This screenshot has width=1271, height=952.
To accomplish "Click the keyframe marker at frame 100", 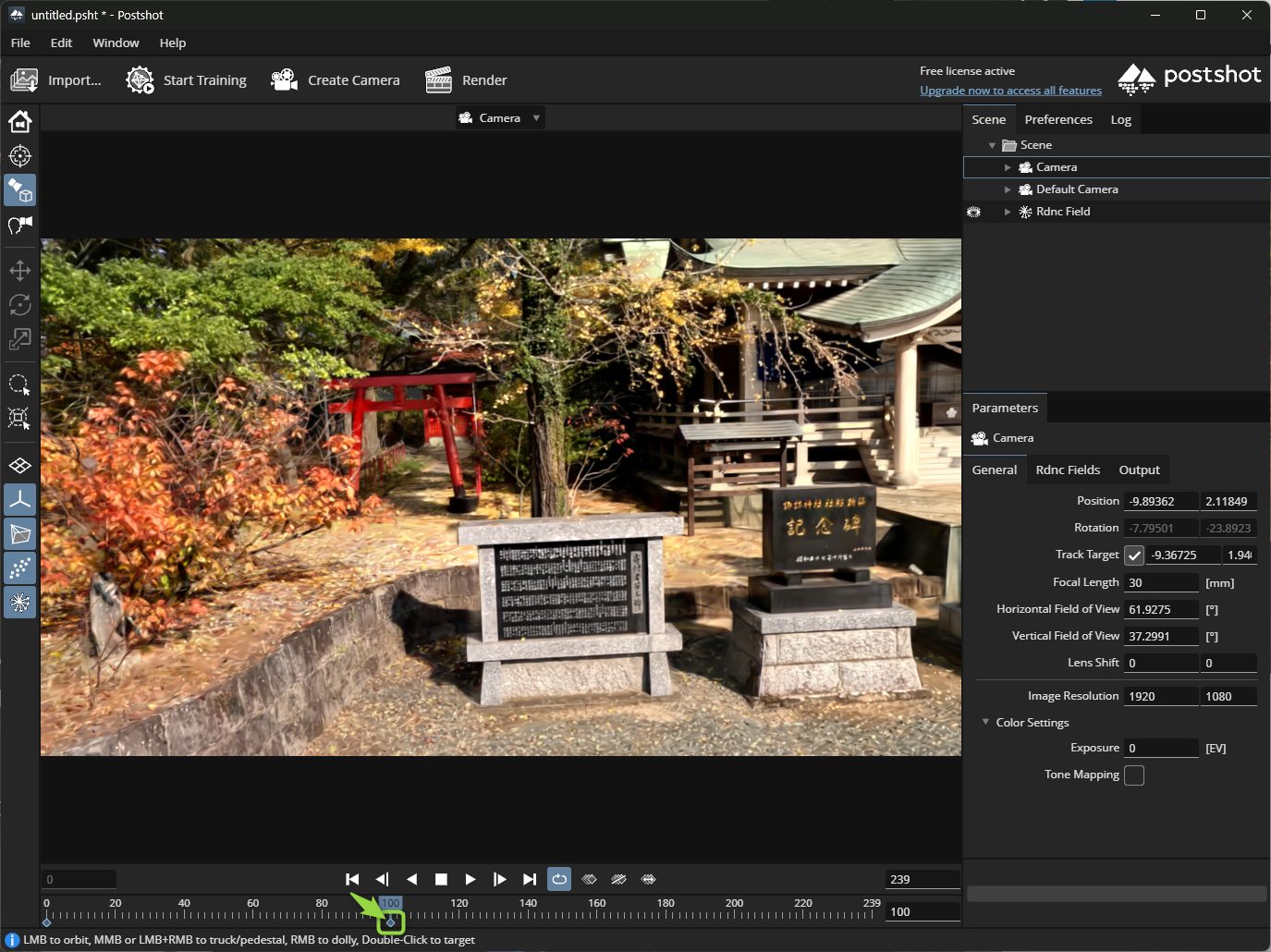I will 390,922.
